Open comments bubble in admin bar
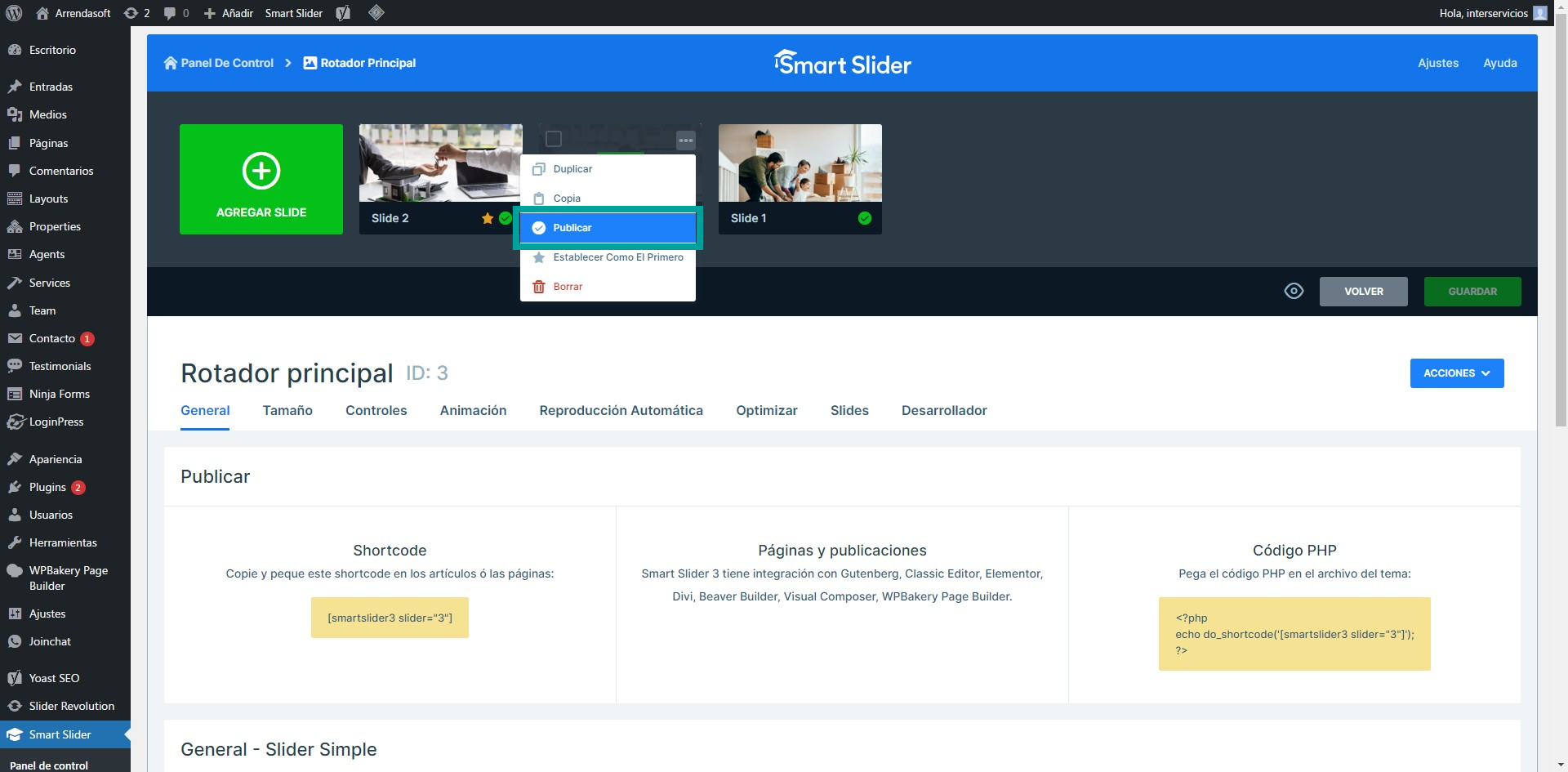 tap(176, 13)
